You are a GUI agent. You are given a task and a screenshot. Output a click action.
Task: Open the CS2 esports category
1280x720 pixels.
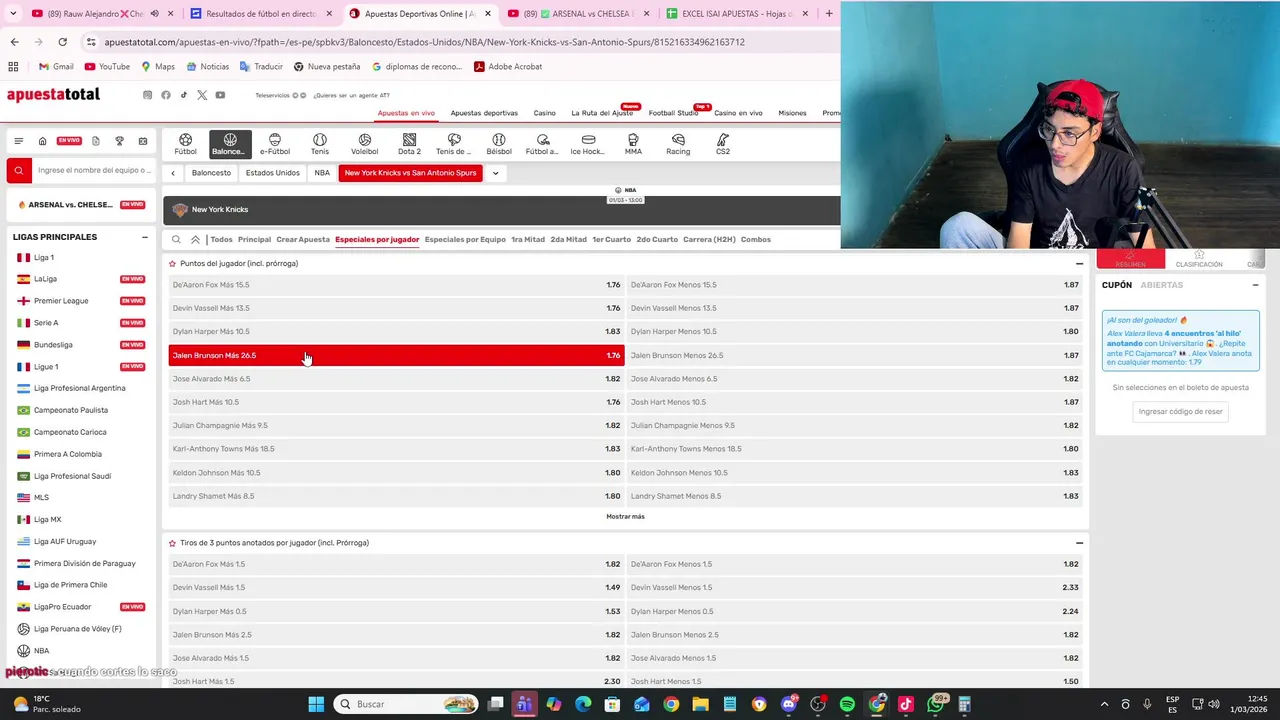[723, 144]
